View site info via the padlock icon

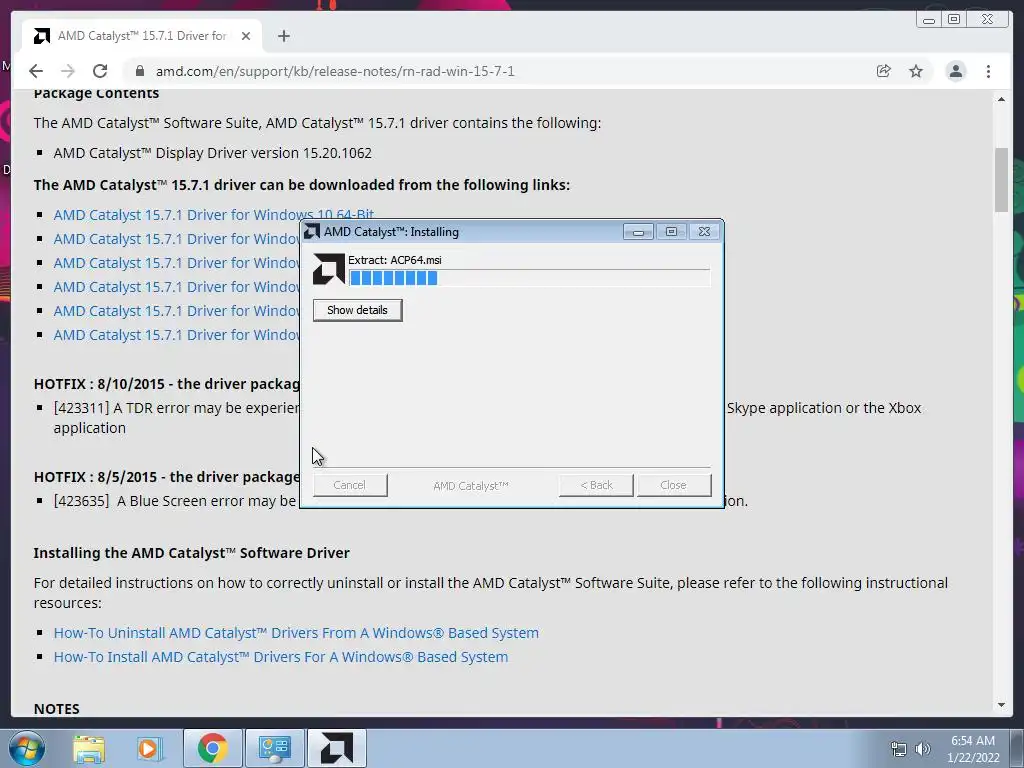point(139,71)
